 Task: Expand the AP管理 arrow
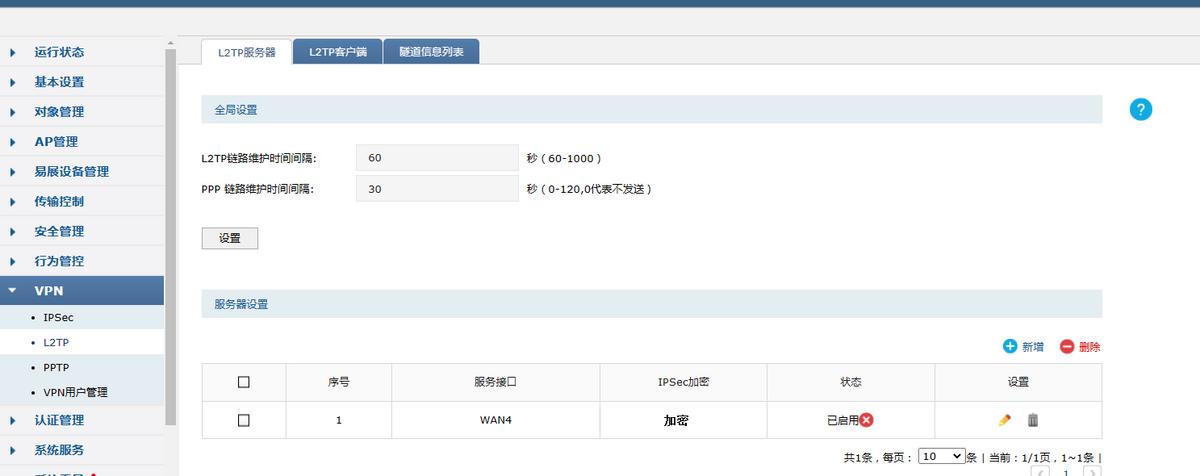pos(13,142)
